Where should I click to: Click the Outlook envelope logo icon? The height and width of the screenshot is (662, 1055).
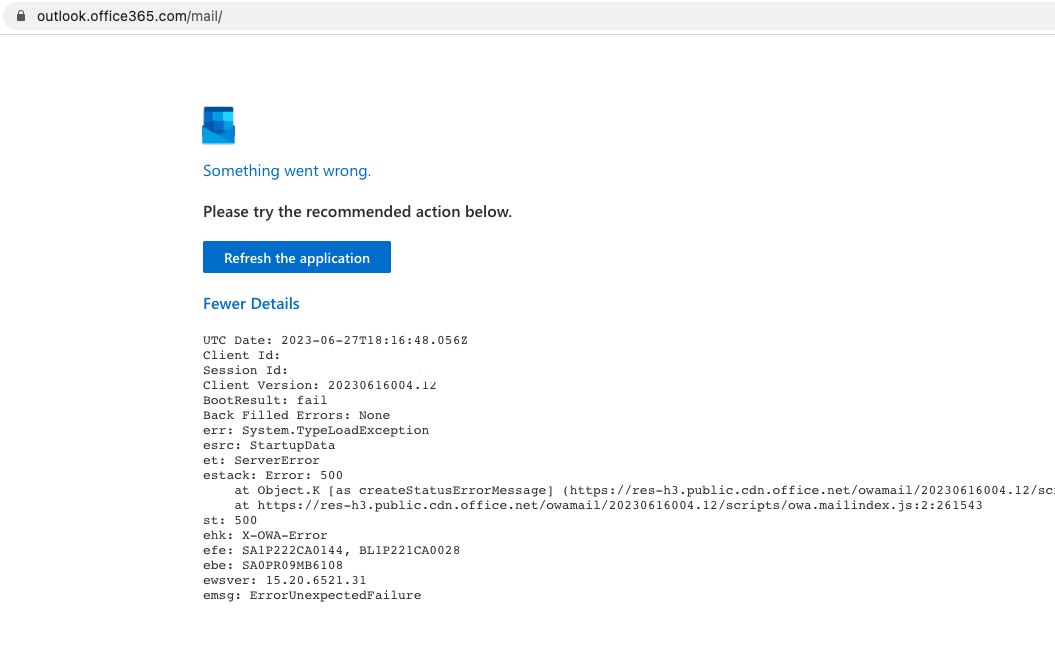click(x=219, y=125)
